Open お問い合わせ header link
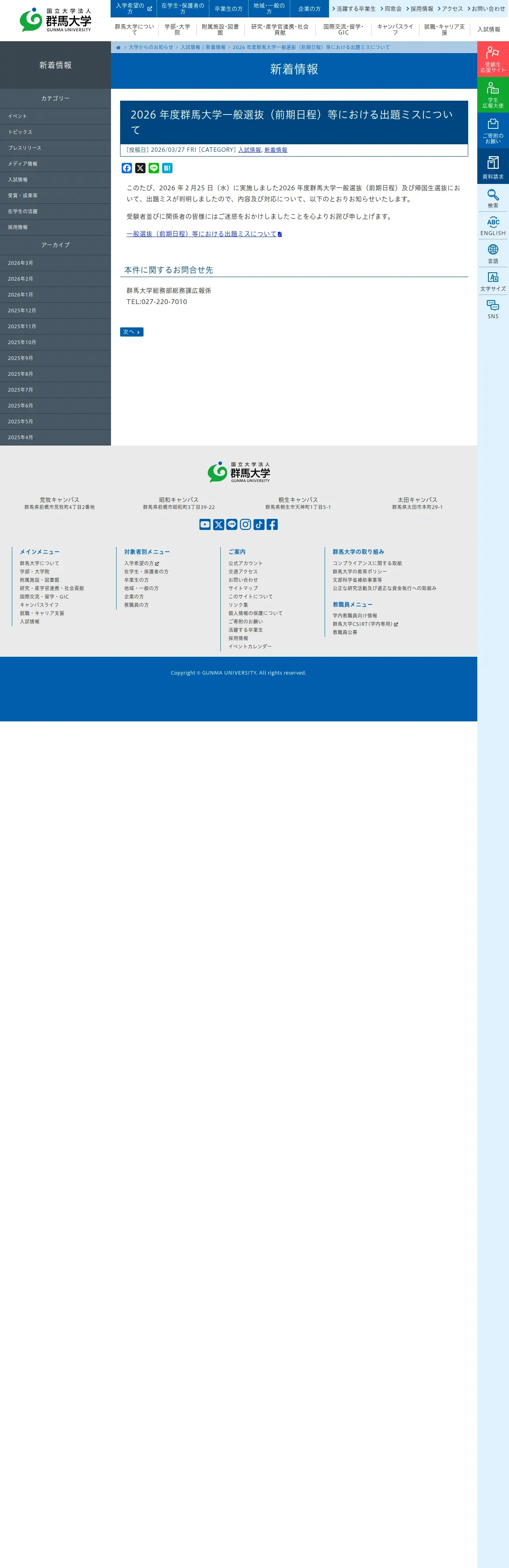This screenshot has width=509, height=1568. (x=486, y=9)
